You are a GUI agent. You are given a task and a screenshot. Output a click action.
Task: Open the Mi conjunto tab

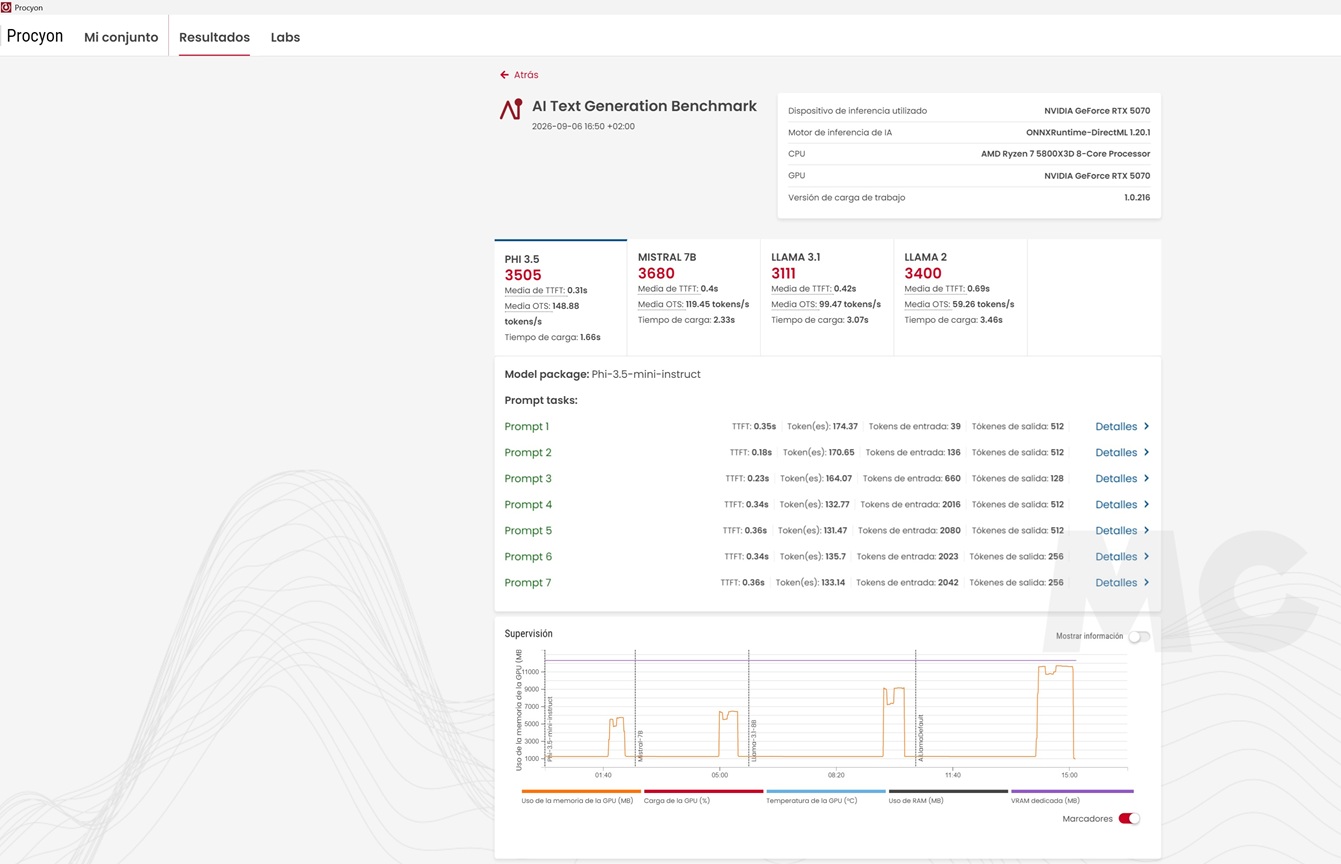(x=121, y=37)
